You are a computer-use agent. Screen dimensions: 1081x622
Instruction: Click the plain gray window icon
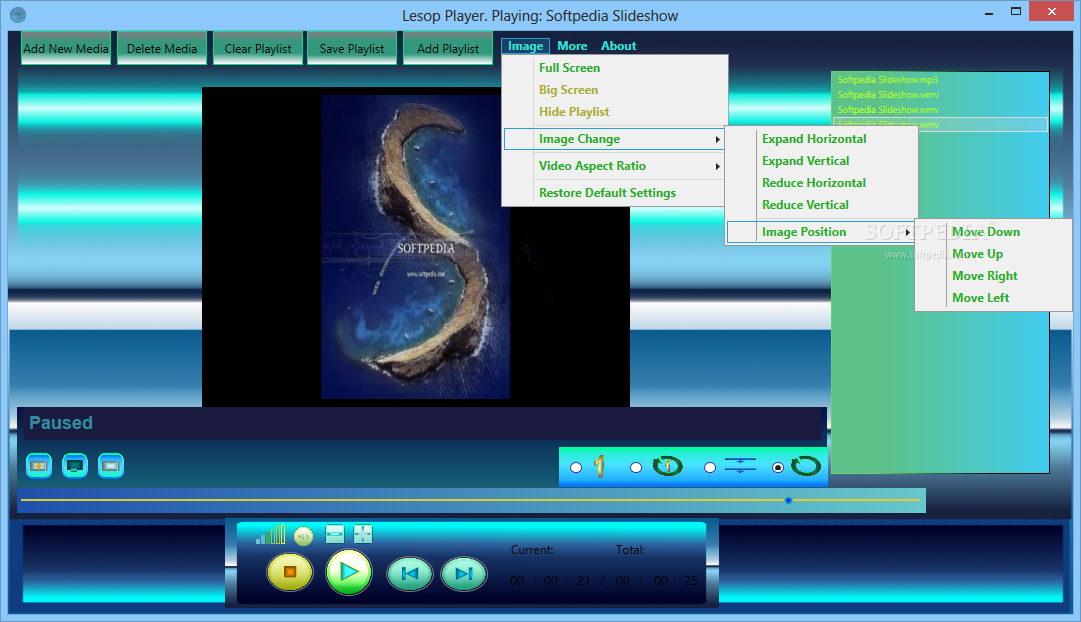click(x=111, y=466)
